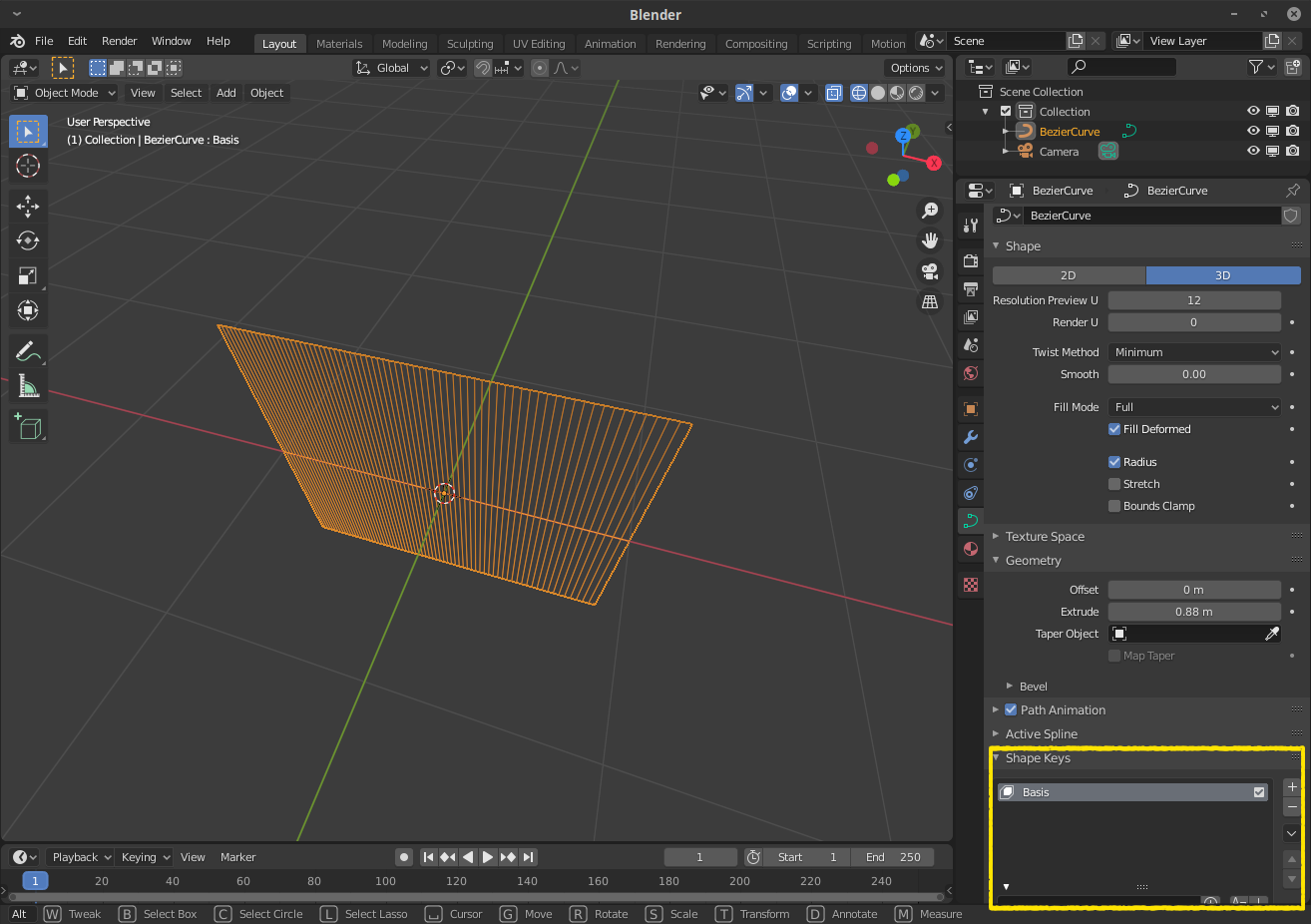
Task: Open the Object properties tab
Action: pyautogui.click(x=971, y=409)
